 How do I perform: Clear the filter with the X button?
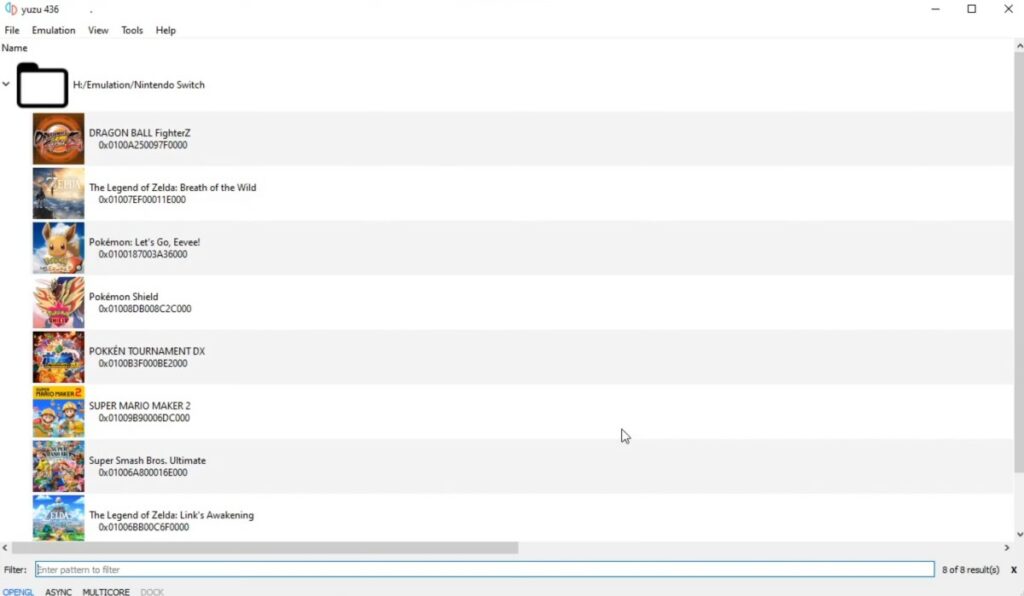(1013, 570)
